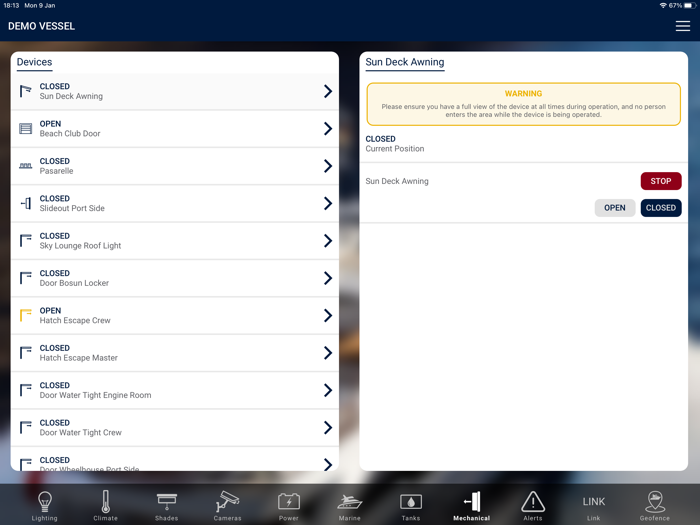Viewport: 700px width, 525px height.
Task: Select the Sun Deck Awning list label
Action: coord(71,96)
